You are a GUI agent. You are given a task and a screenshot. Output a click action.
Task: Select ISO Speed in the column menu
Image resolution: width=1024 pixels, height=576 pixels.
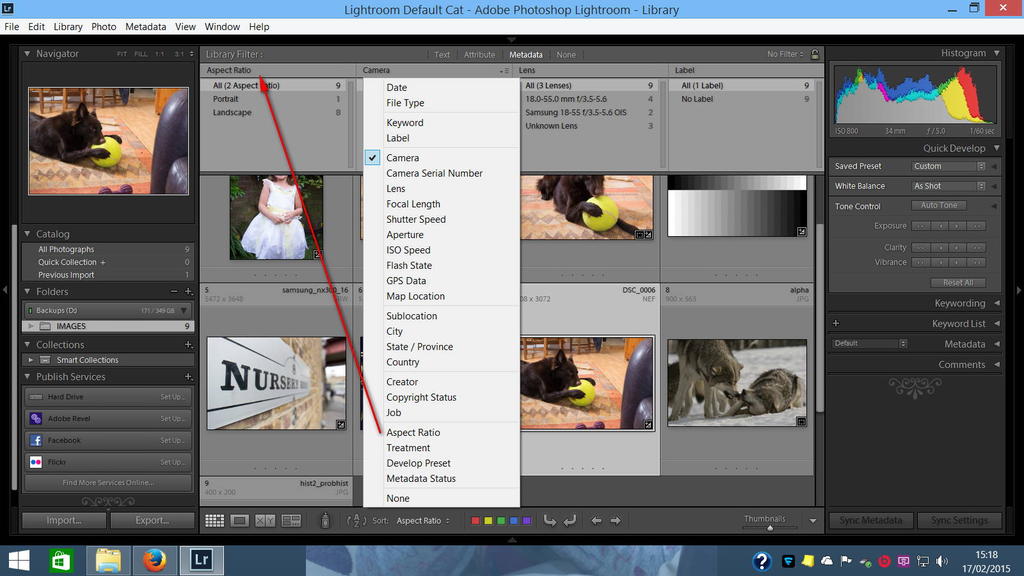point(408,250)
